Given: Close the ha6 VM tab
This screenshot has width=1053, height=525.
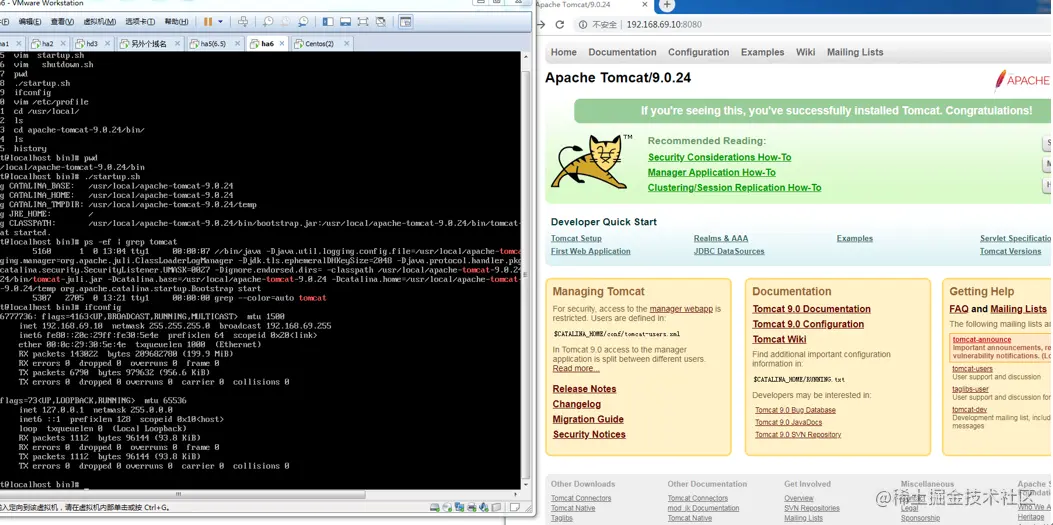Looking at the screenshot, I should click(281, 44).
